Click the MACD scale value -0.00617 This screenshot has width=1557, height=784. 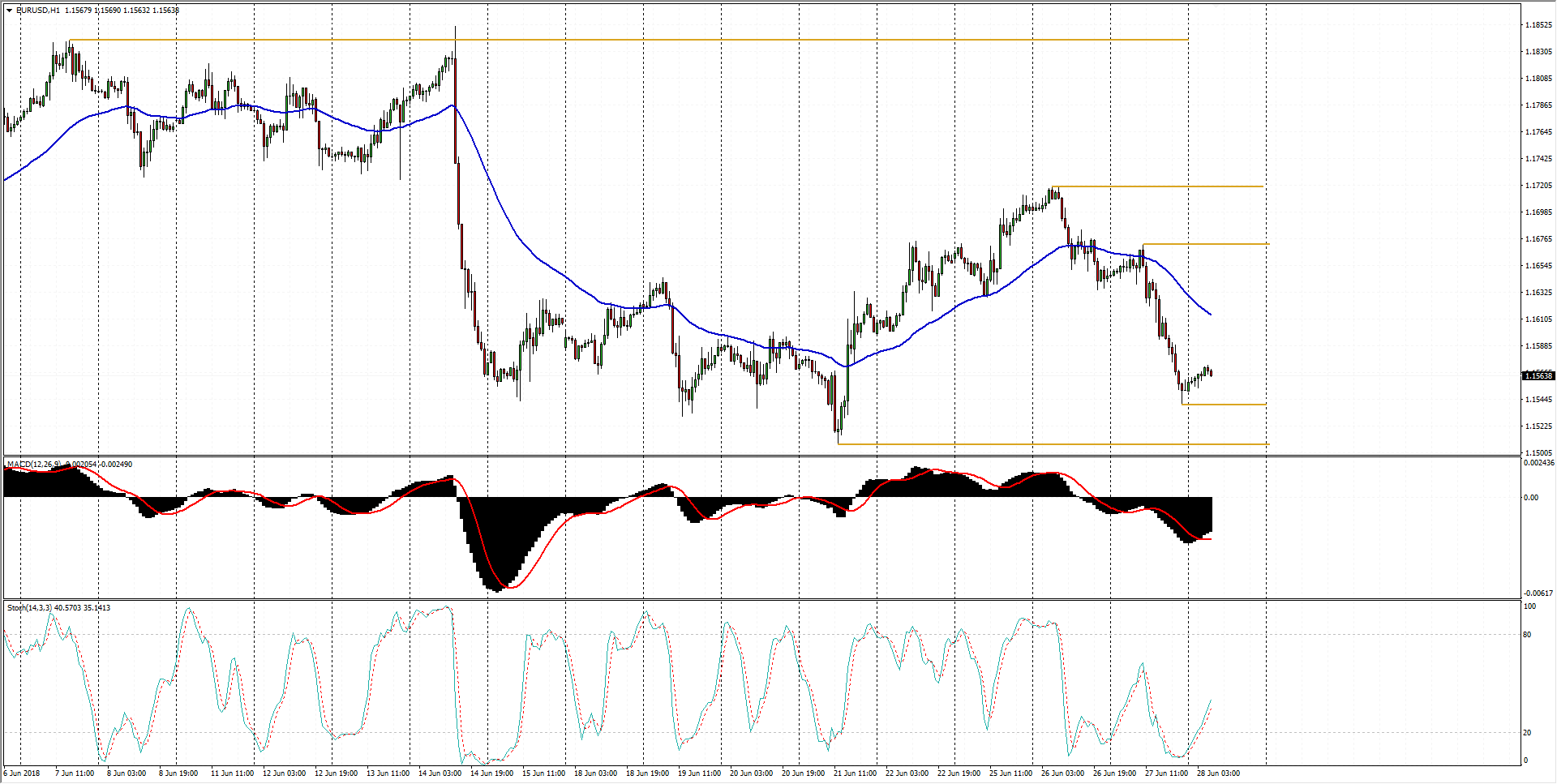1538,593
